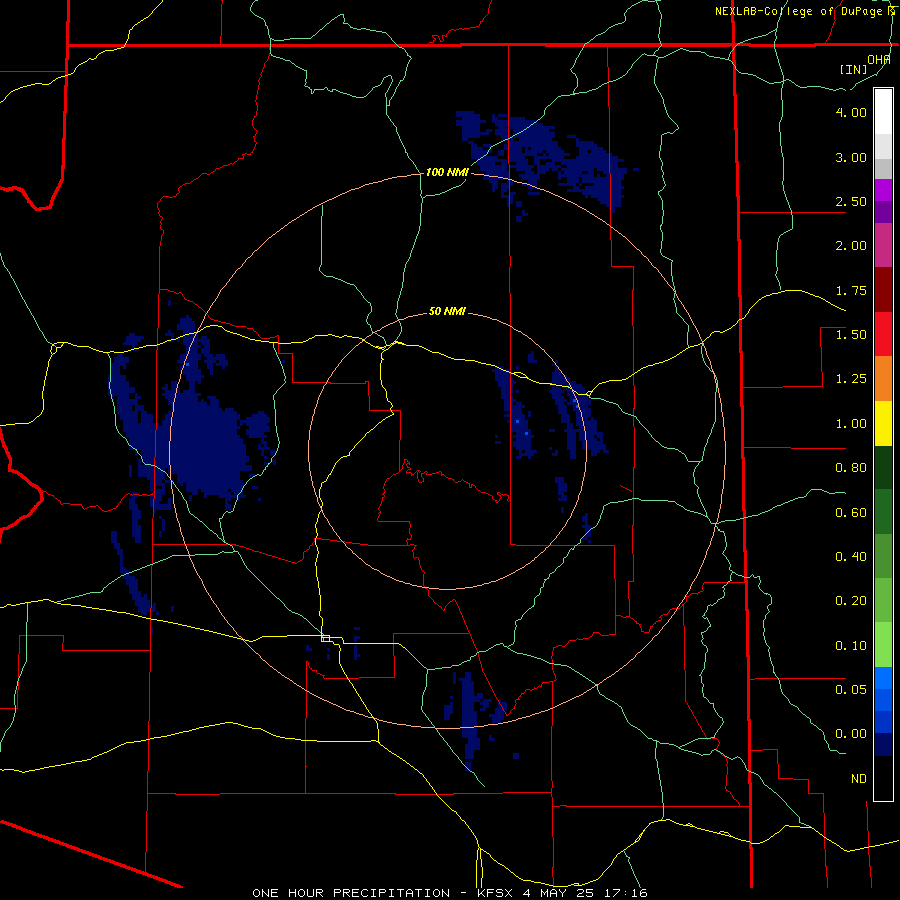This screenshot has height=900, width=900.
Task: Select the 0.10 legend value
Action: pyautogui.click(x=851, y=646)
